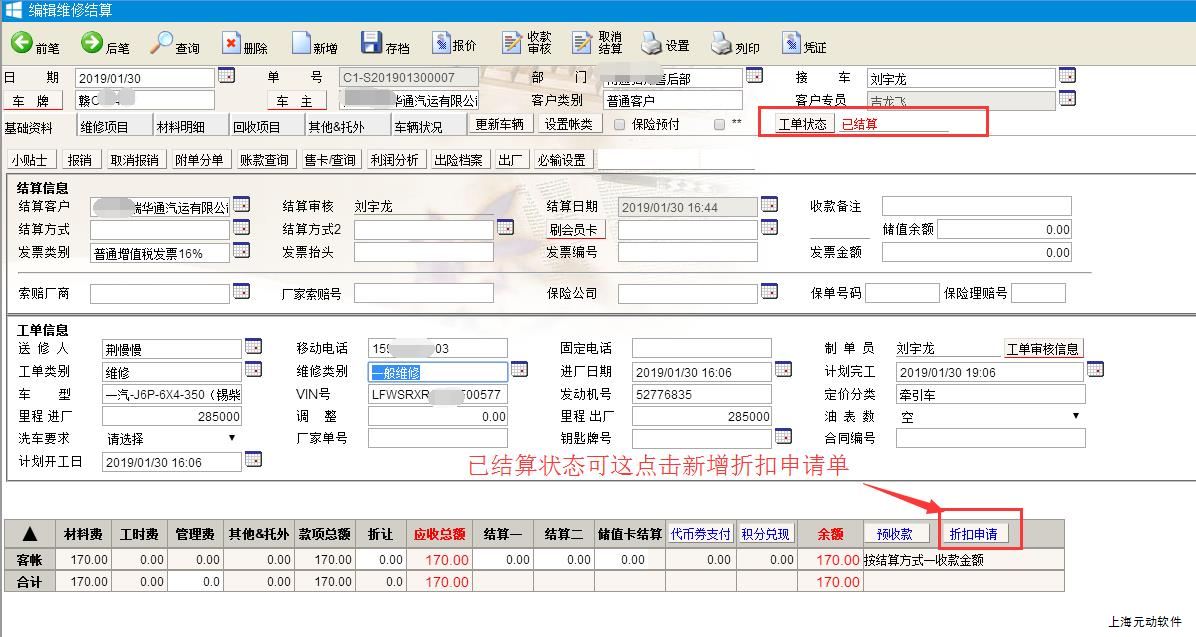This screenshot has width=1196, height=637.
Task: Click into the 收款备注 input field
Action: pyautogui.click(x=976, y=207)
